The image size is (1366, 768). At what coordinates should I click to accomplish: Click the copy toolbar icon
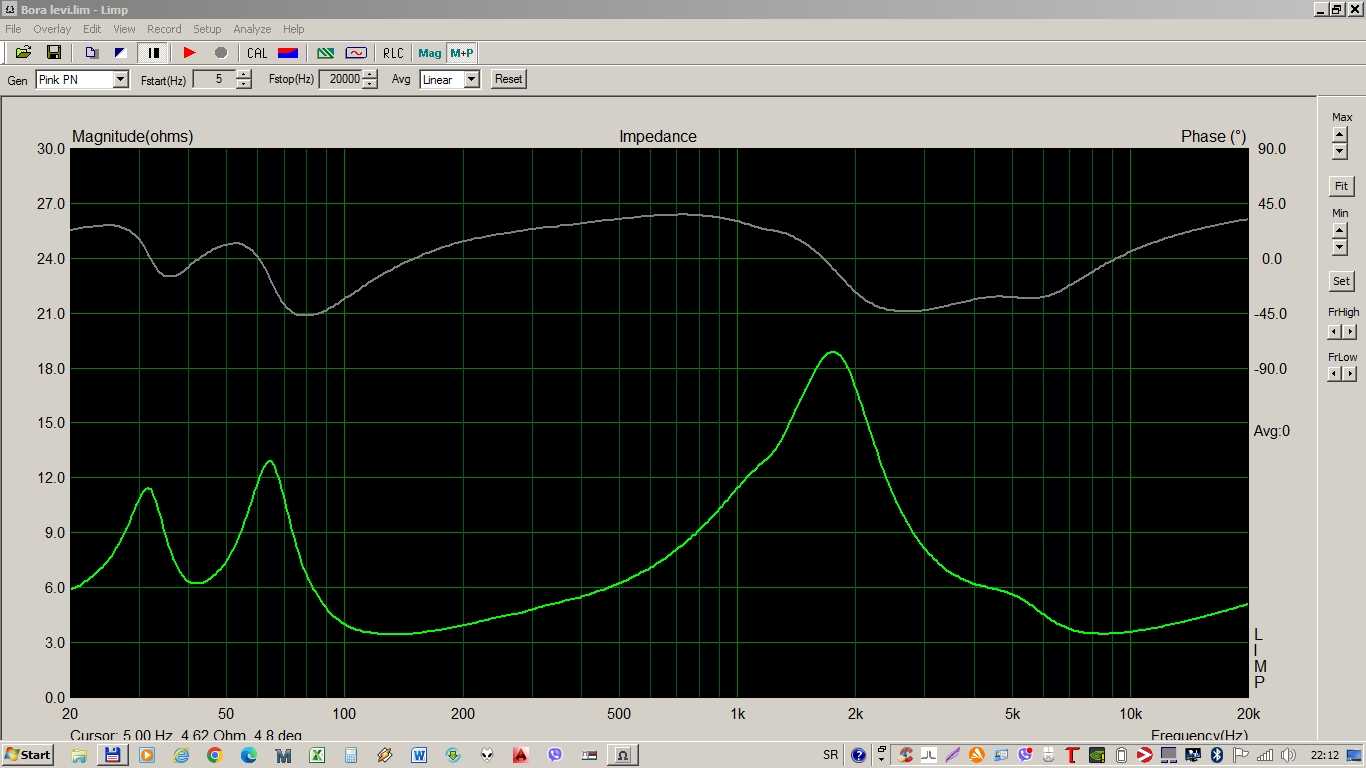click(91, 53)
